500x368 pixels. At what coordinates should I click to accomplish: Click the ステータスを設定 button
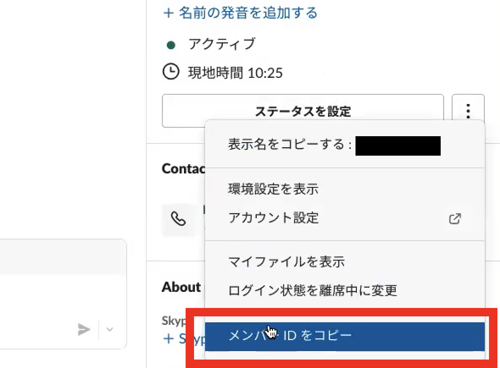point(303,111)
